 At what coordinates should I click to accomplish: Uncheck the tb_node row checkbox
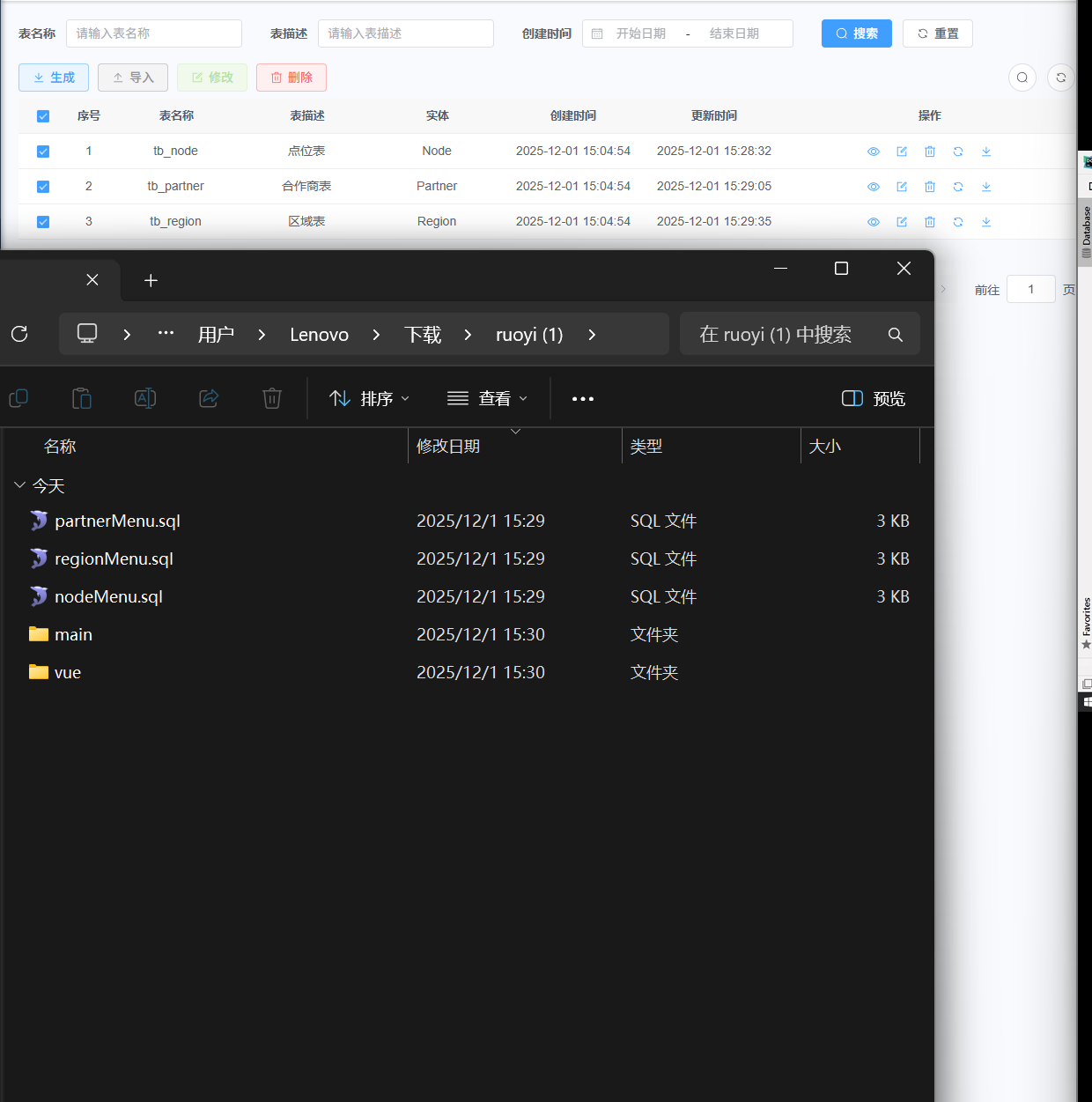[x=43, y=152]
